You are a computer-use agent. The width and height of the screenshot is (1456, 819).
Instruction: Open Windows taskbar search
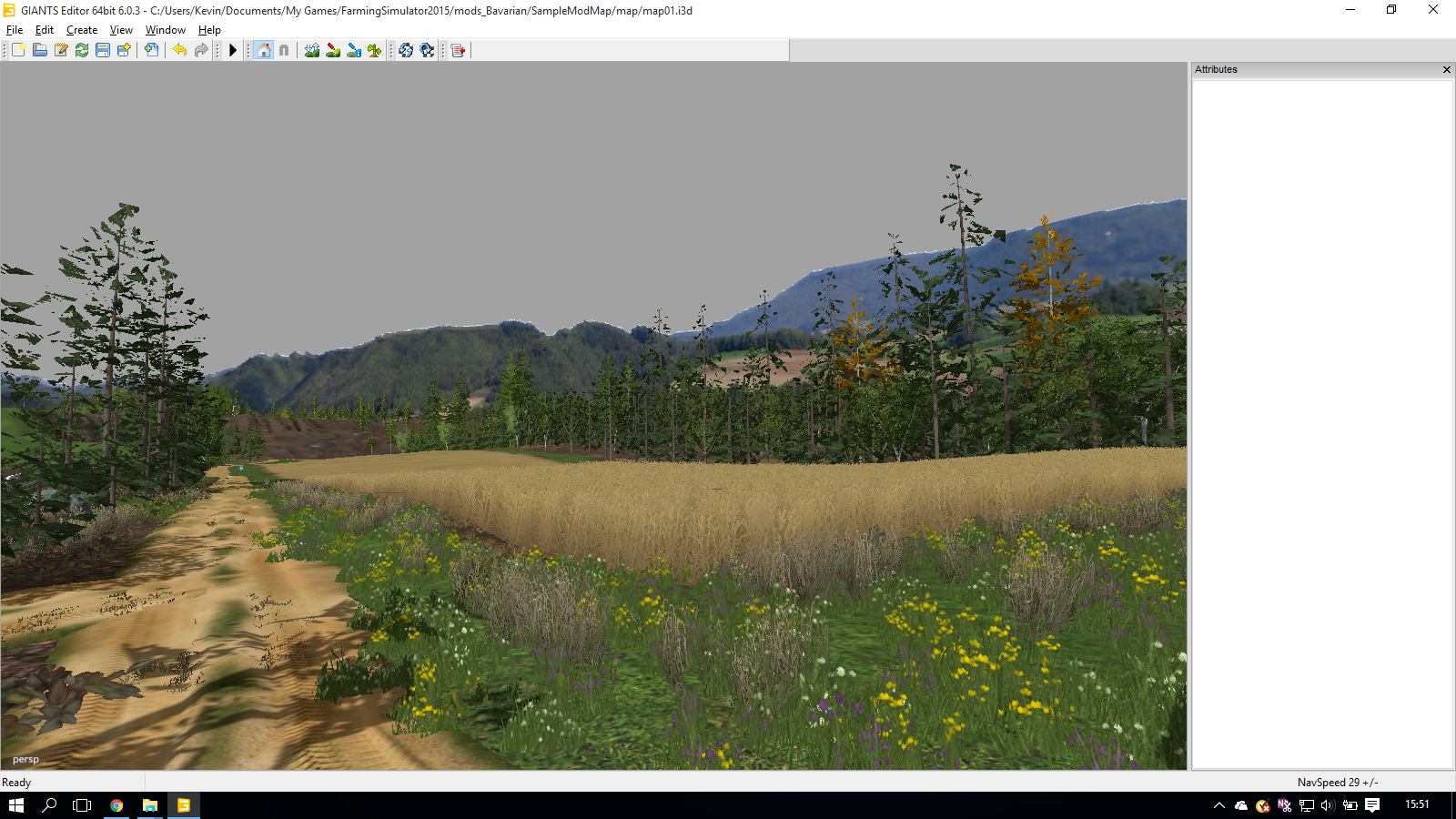pos(49,805)
